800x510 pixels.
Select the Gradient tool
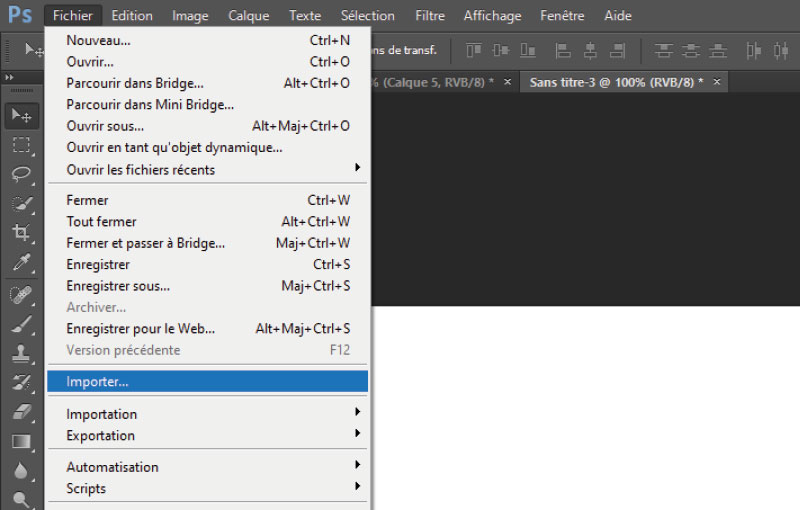coord(22,441)
